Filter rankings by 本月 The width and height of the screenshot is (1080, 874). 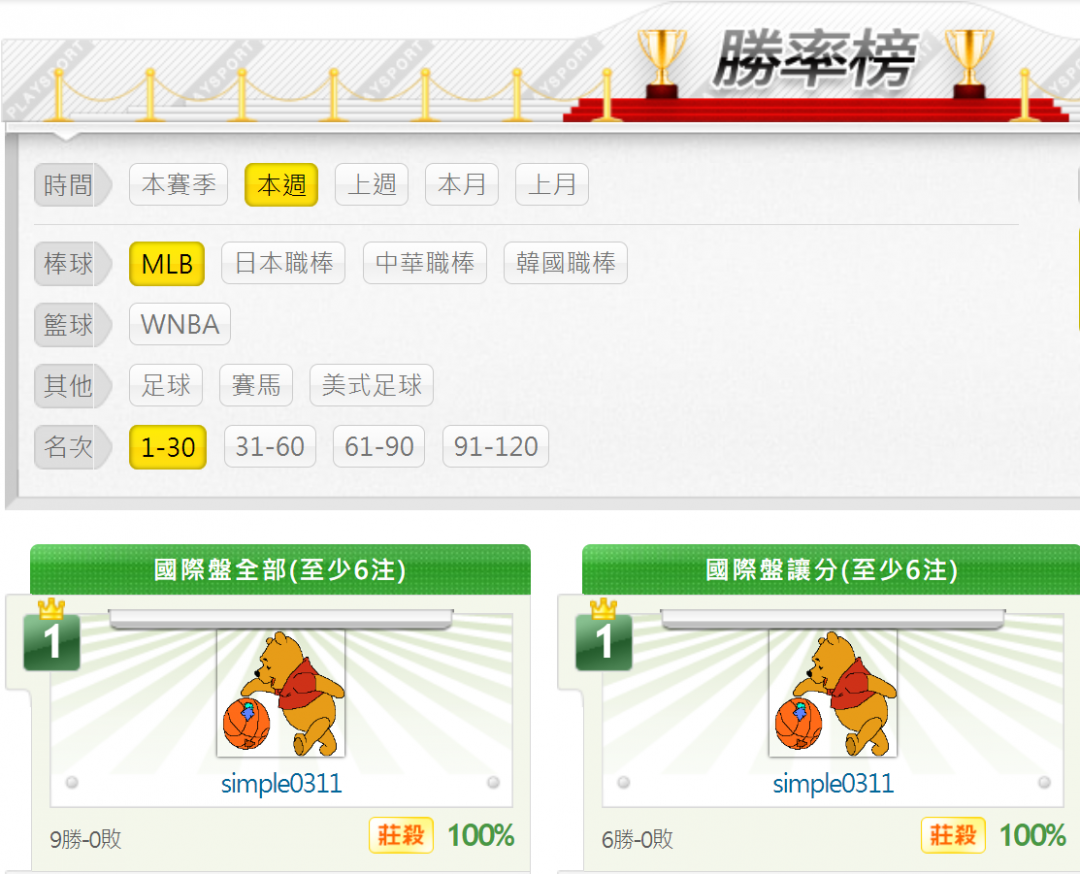tap(461, 185)
